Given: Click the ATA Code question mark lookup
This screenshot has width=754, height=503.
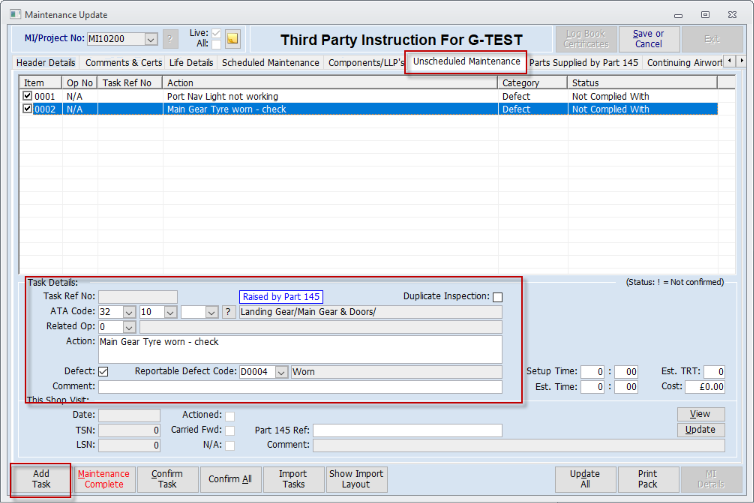Looking at the screenshot, I should coord(228,312).
